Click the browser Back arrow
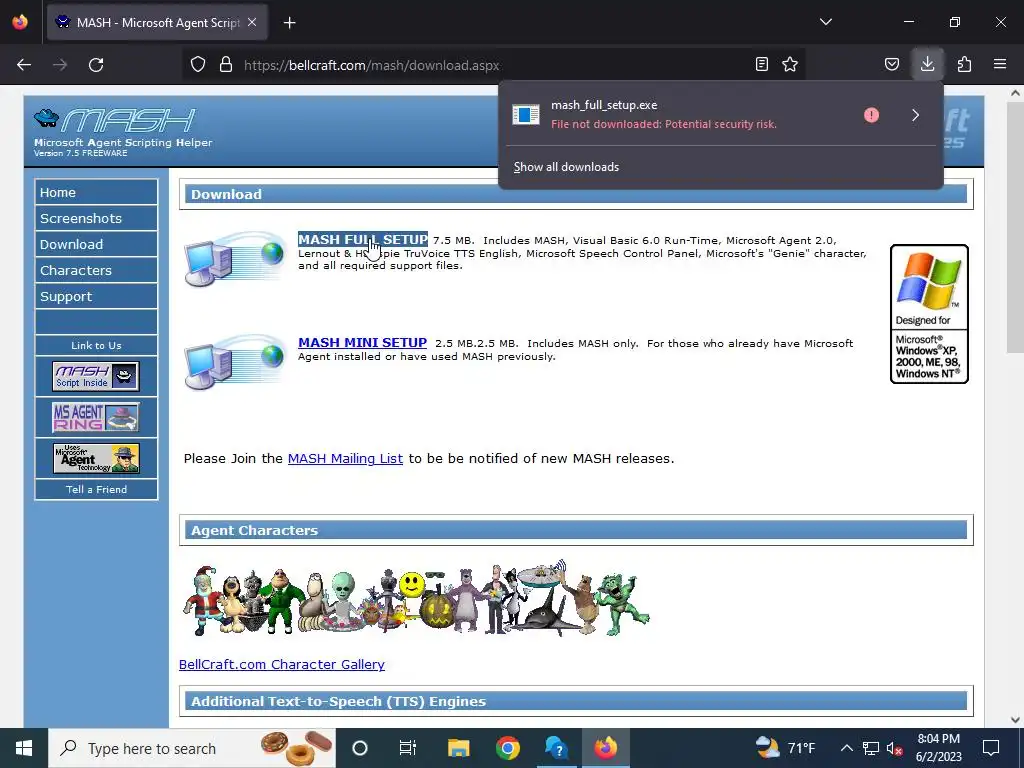This screenshot has height=768, width=1024. 24,65
